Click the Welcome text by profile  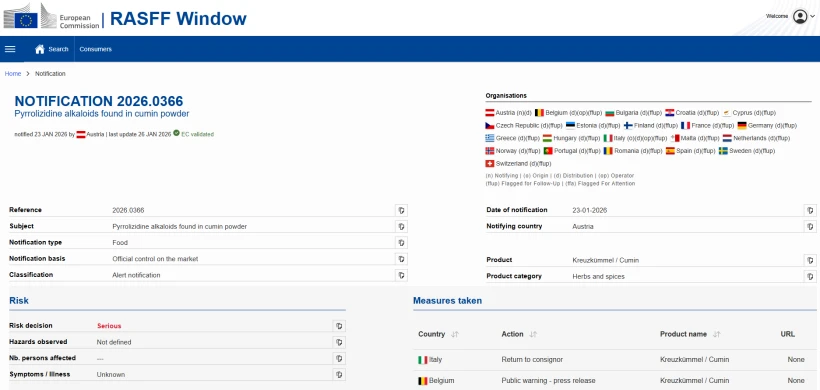pos(777,16)
